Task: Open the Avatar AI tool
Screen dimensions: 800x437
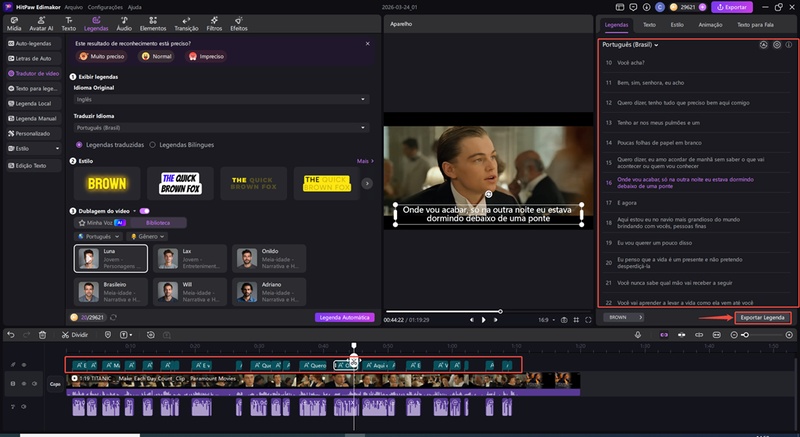Action: (x=43, y=24)
